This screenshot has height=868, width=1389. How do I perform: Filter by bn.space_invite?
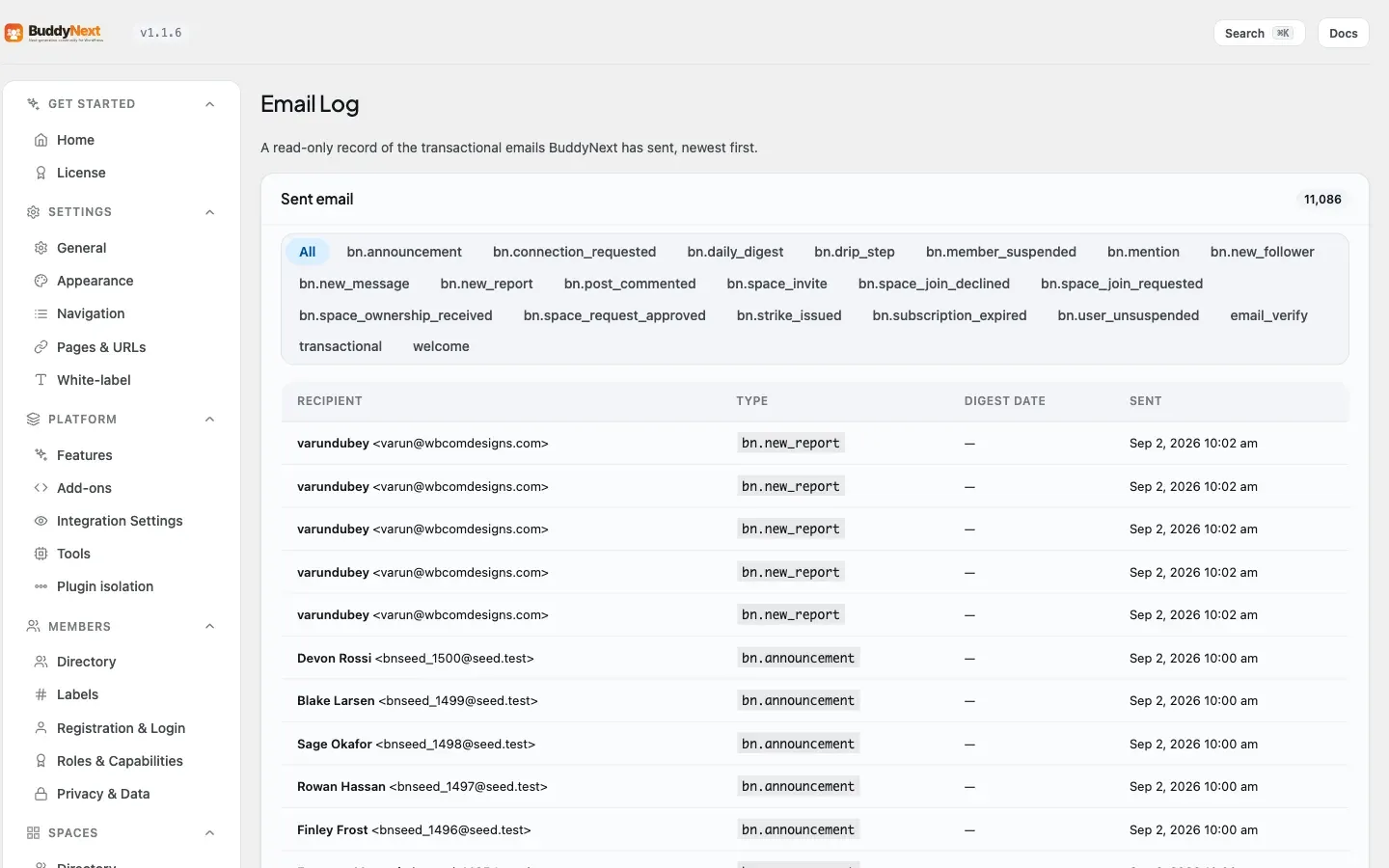point(777,284)
